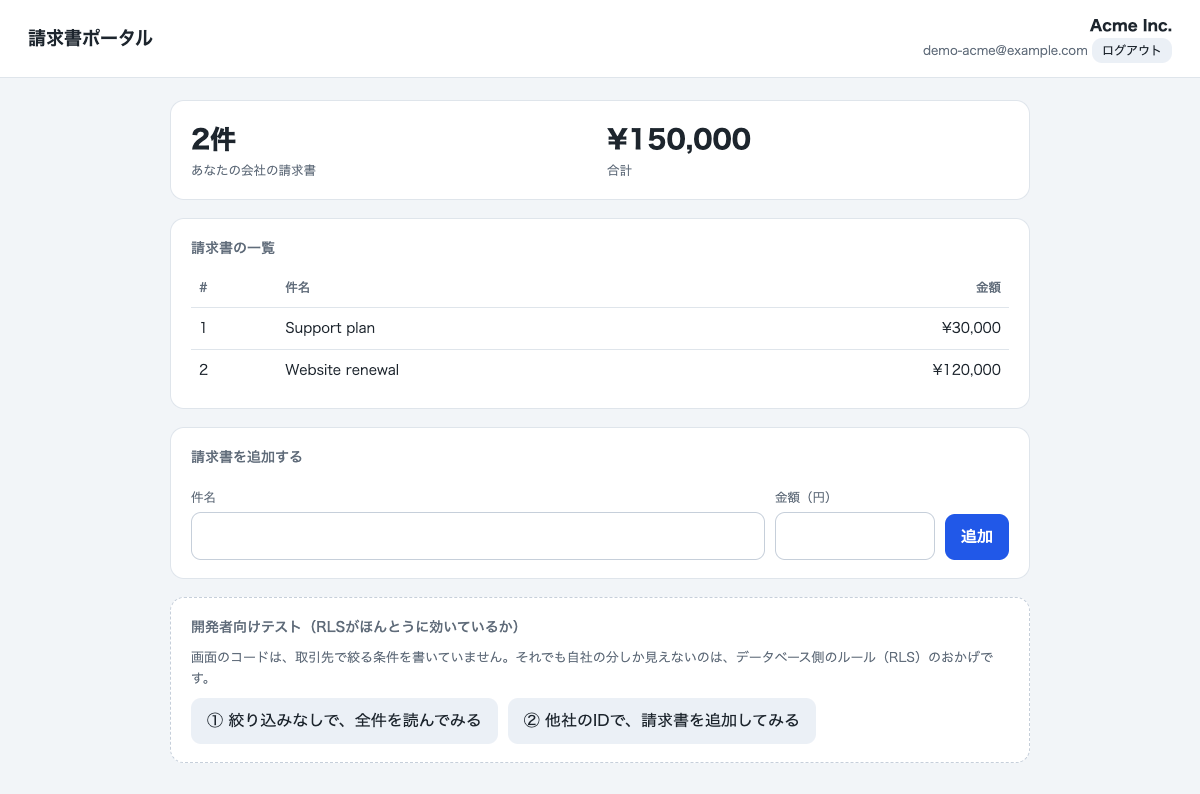Click demo-acme@example.com email text
Viewport: 1200px width, 794px height.
pyautogui.click(x=1005, y=51)
